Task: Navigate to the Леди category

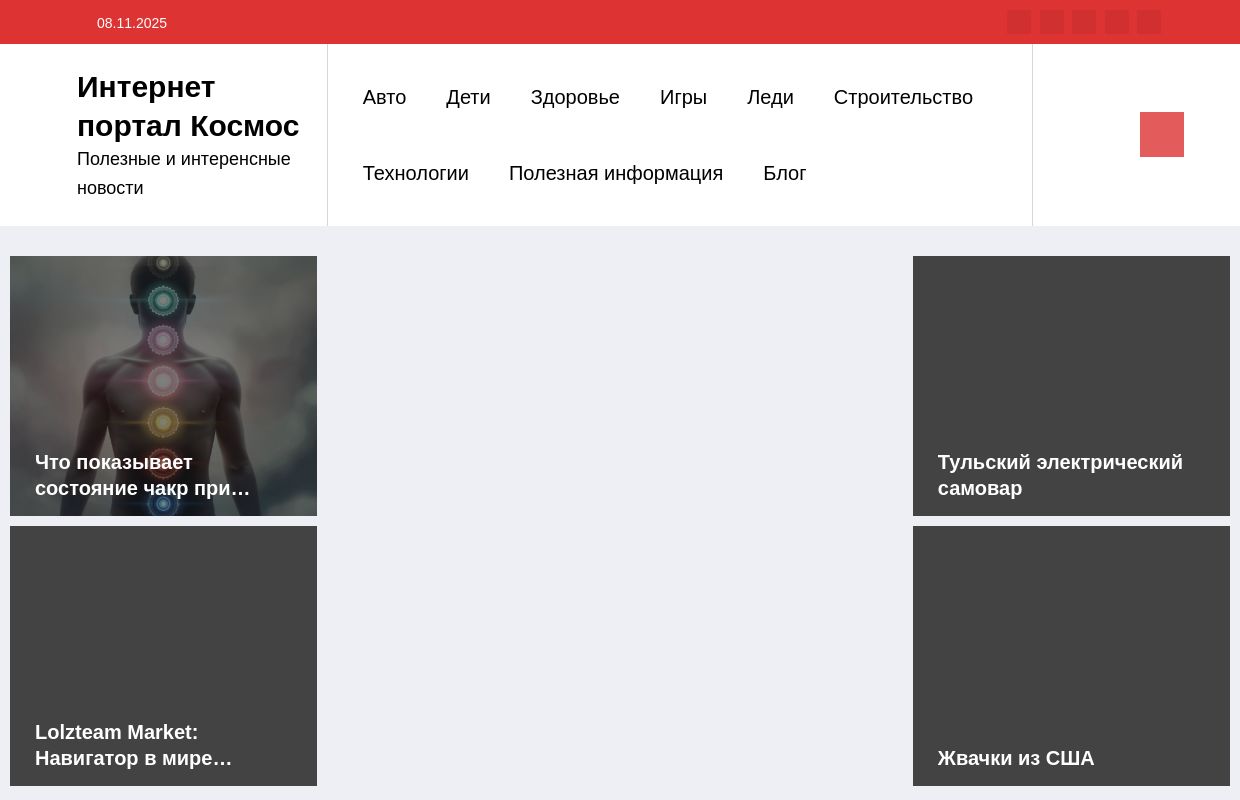Action: pyautogui.click(x=770, y=97)
